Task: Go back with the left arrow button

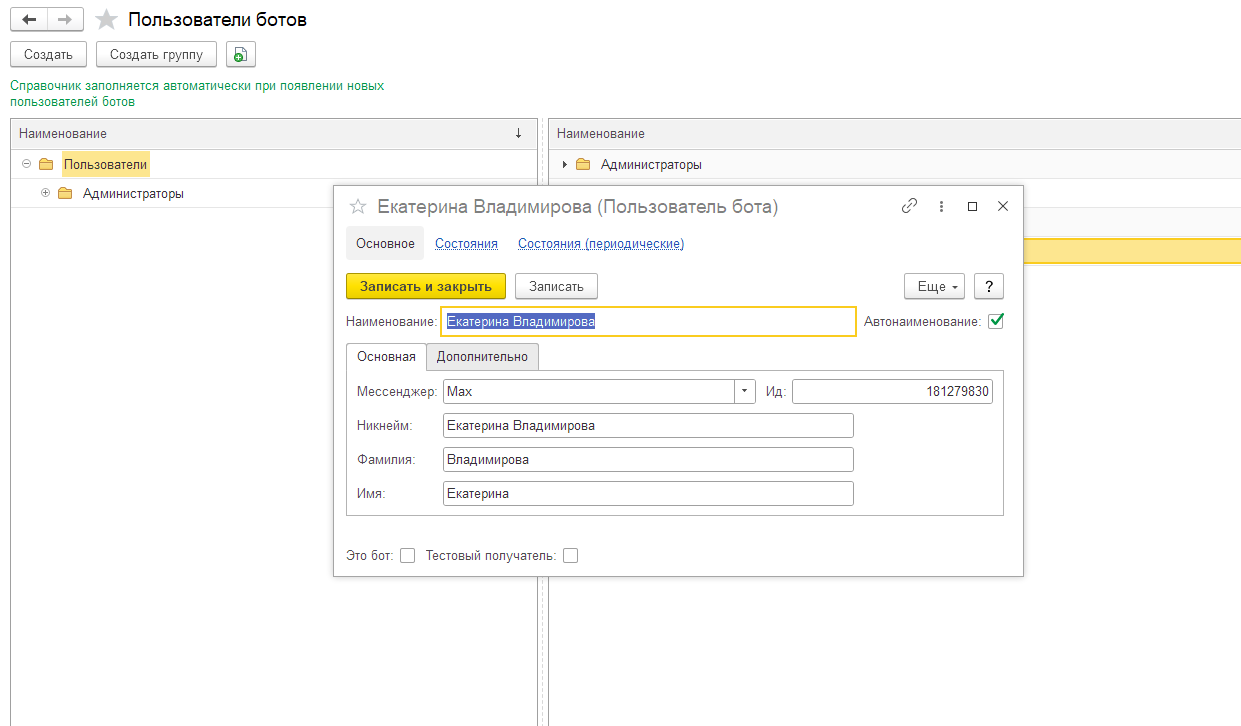Action: [x=29, y=20]
